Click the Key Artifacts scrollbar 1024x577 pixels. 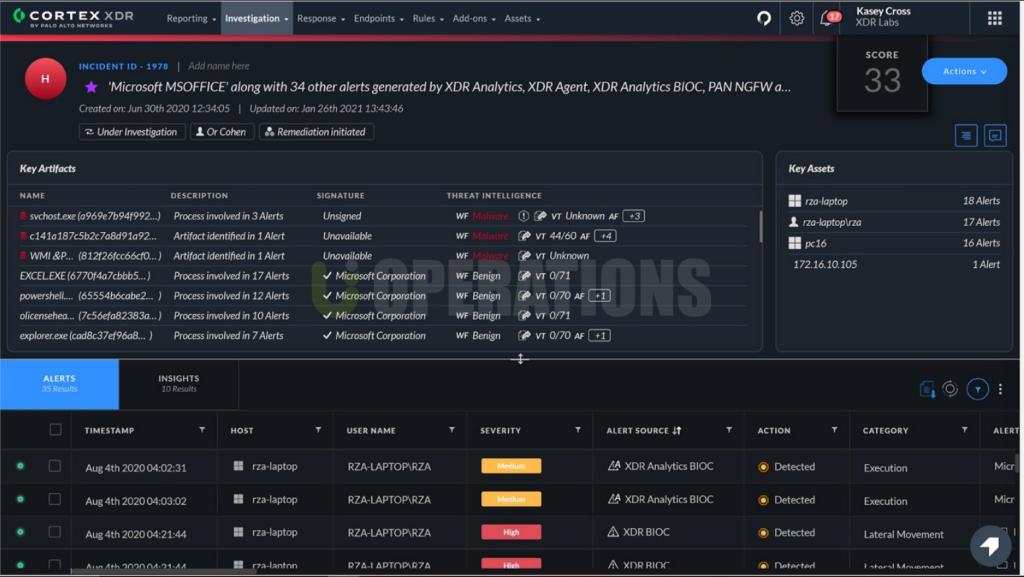(760, 226)
